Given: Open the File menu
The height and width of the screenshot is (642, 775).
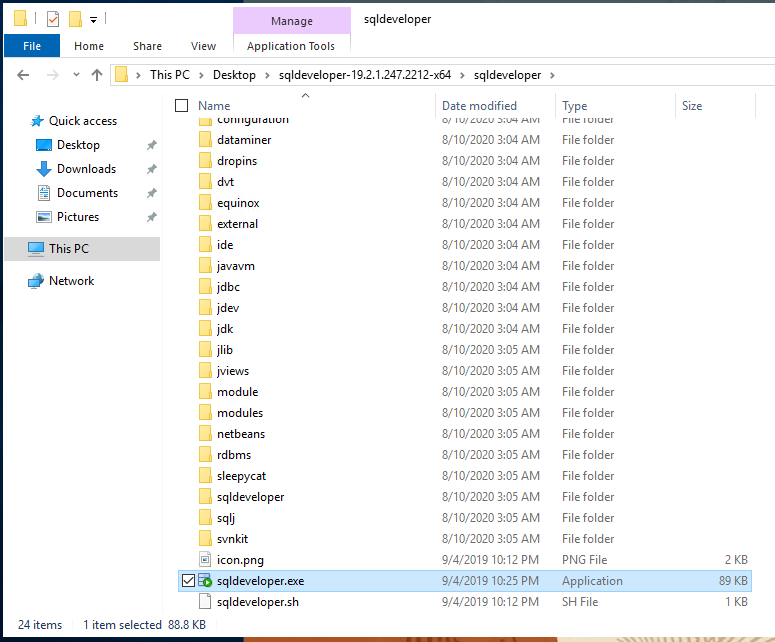Looking at the screenshot, I should [x=32, y=46].
